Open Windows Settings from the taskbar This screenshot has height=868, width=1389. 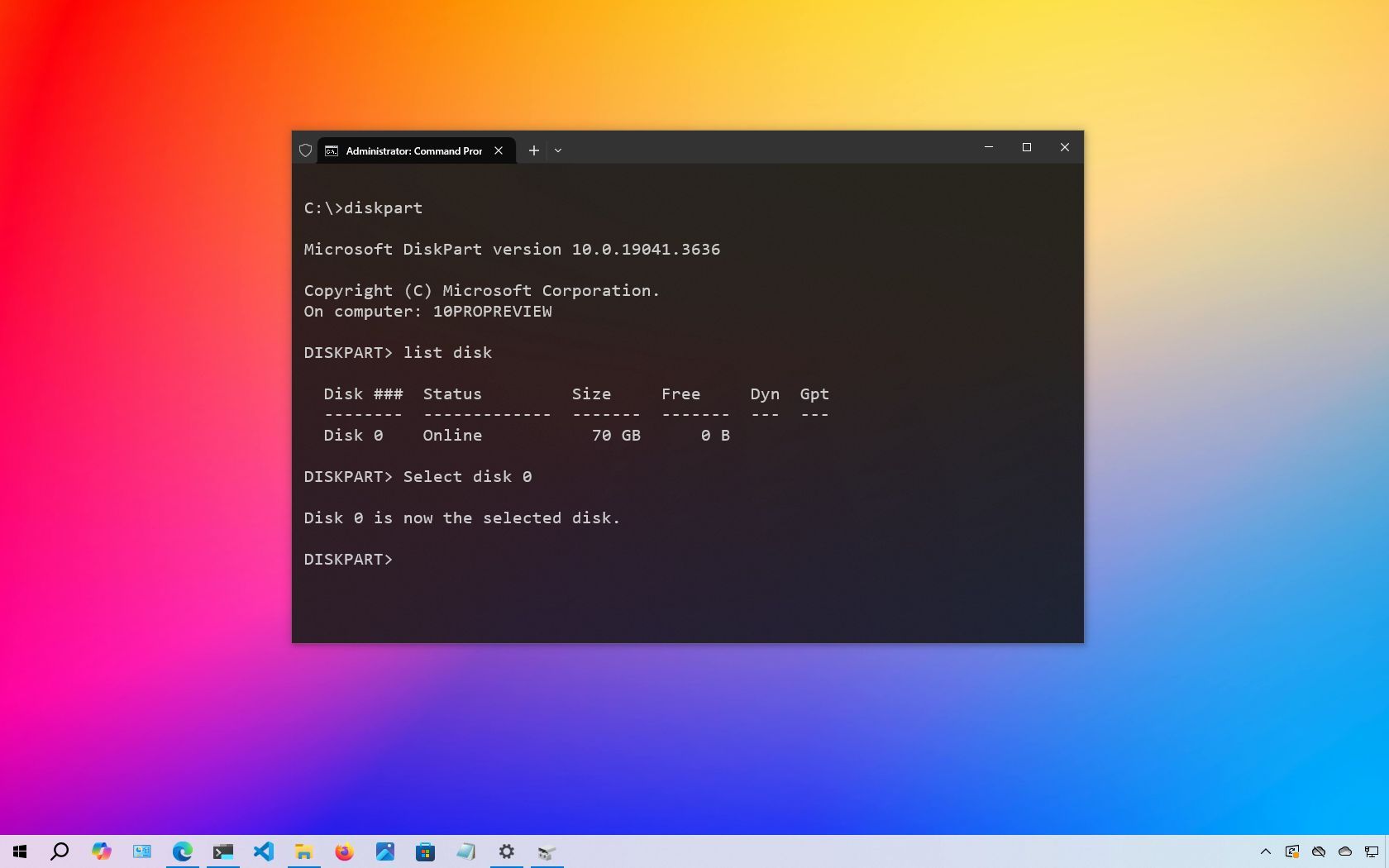507,851
